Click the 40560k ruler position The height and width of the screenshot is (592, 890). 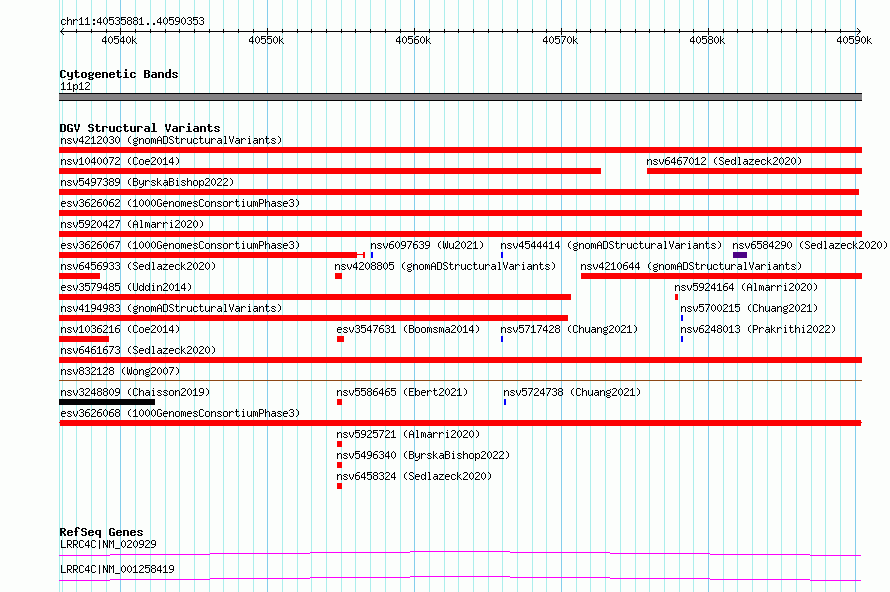[x=413, y=40]
